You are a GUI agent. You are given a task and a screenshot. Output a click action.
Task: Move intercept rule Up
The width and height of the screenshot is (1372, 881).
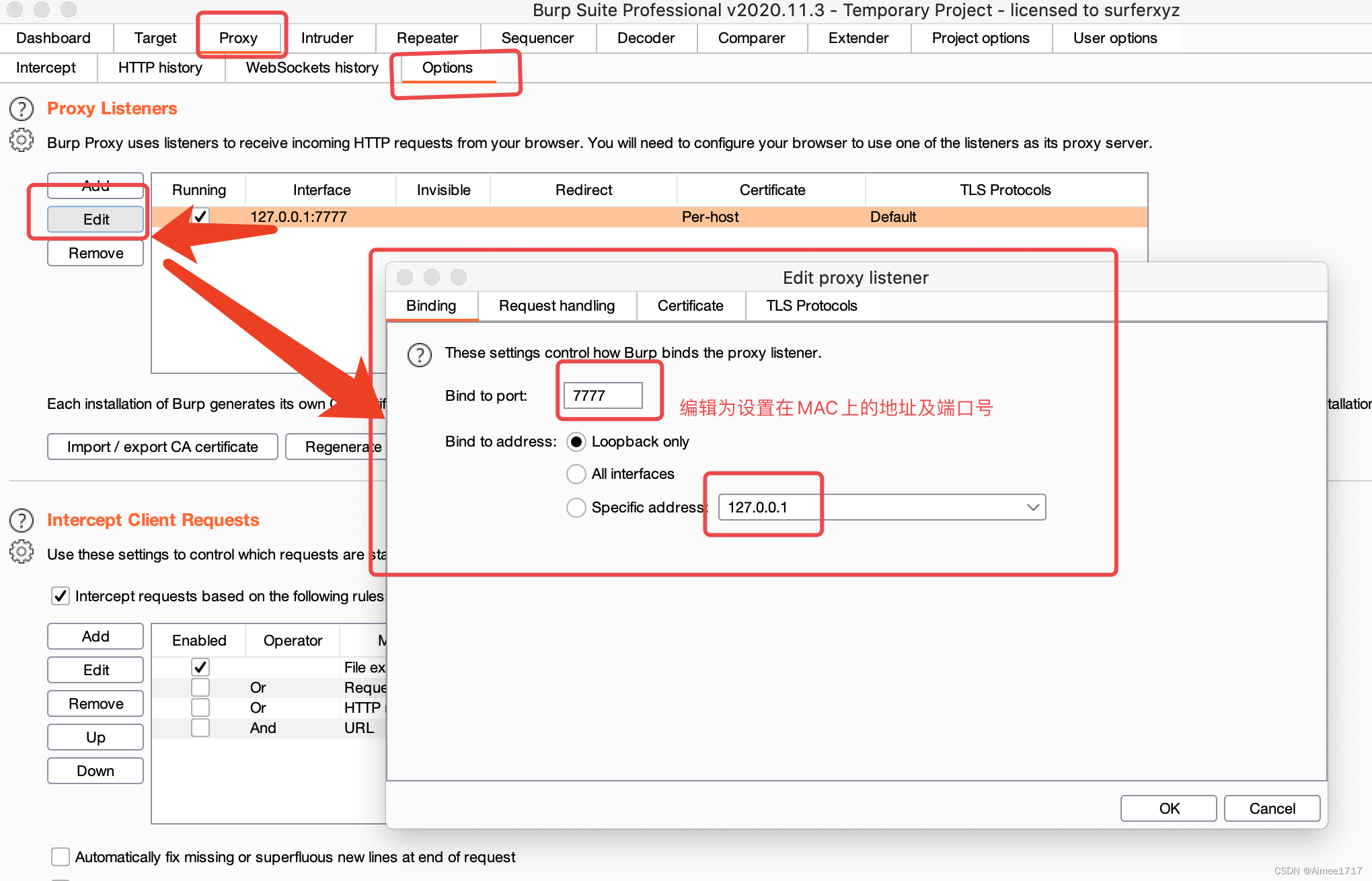tap(96, 737)
